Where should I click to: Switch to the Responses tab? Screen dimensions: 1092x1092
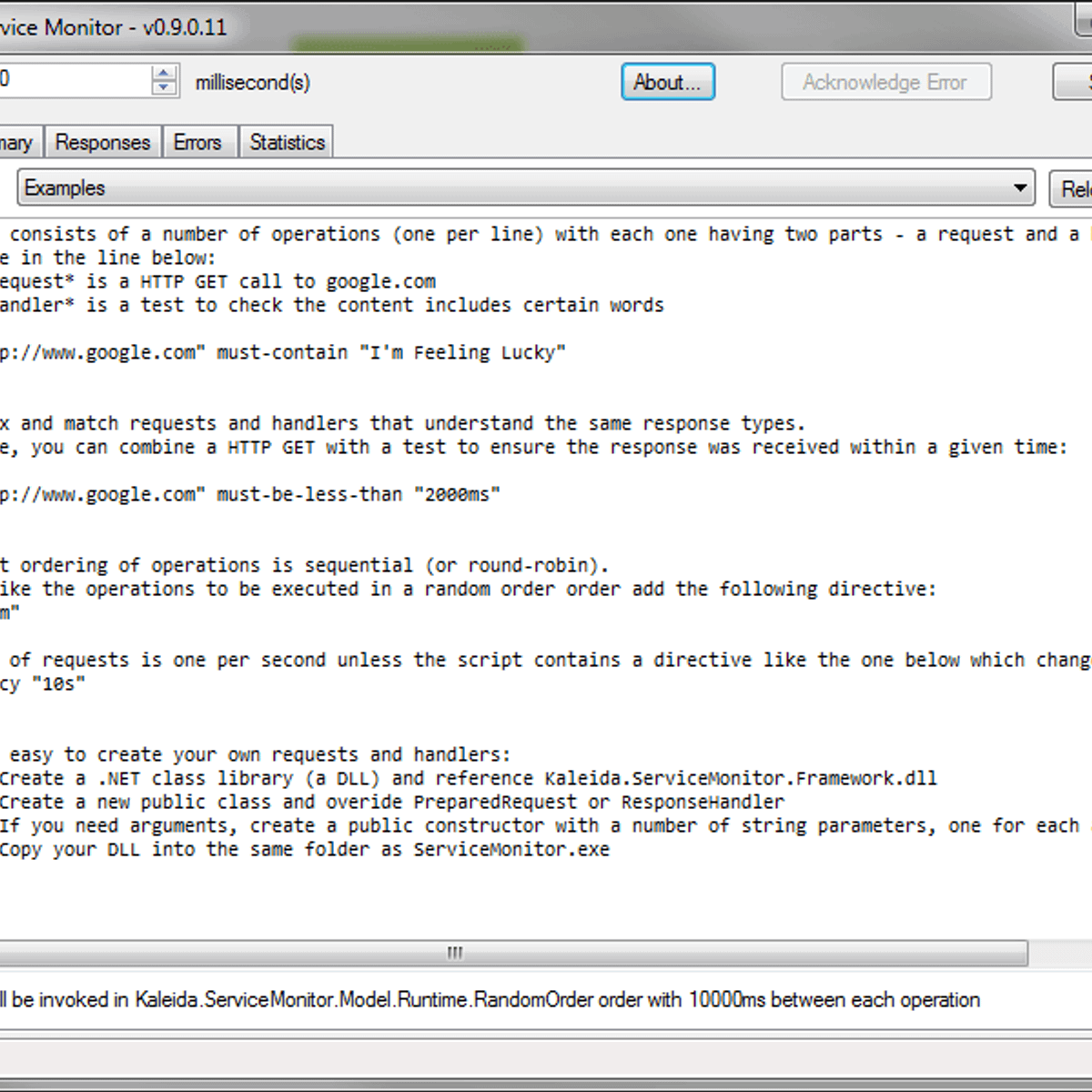click(x=102, y=143)
